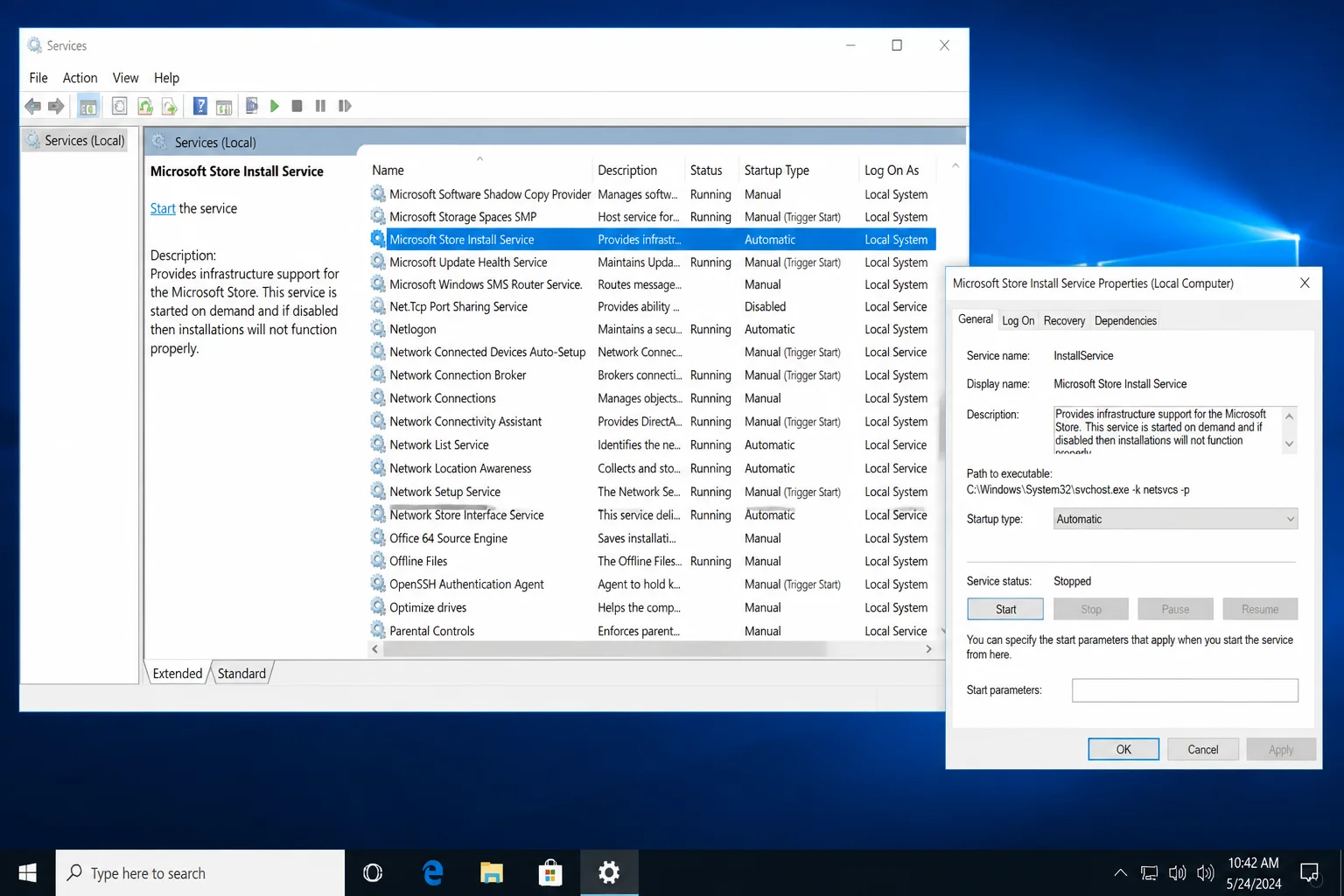Screen dimensions: 1344x896
Task: Select OpenSSH Authentication Agent service
Action: (652, 584)
